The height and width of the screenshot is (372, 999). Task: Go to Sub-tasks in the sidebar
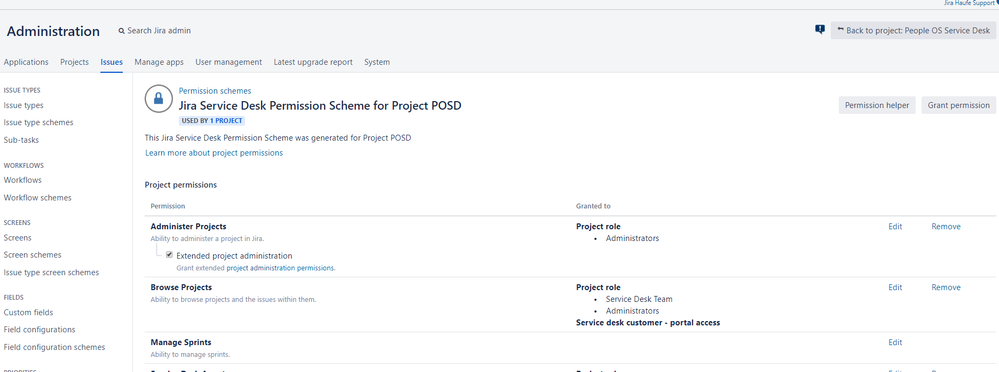coord(21,140)
